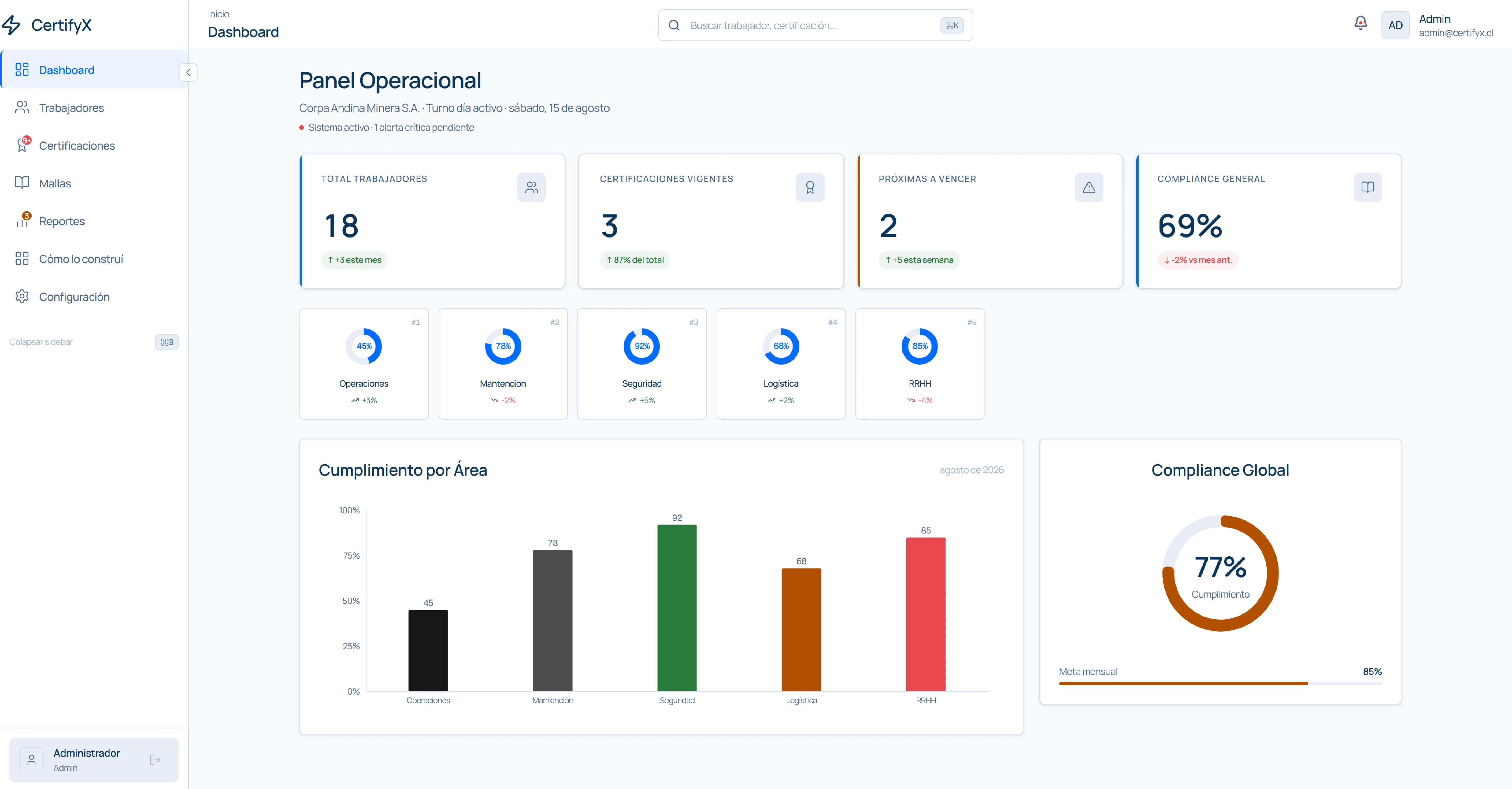Click the people icon on Total Trabajadores card
The width and height of the screenshot is (1512, 789).
(531, 187)
